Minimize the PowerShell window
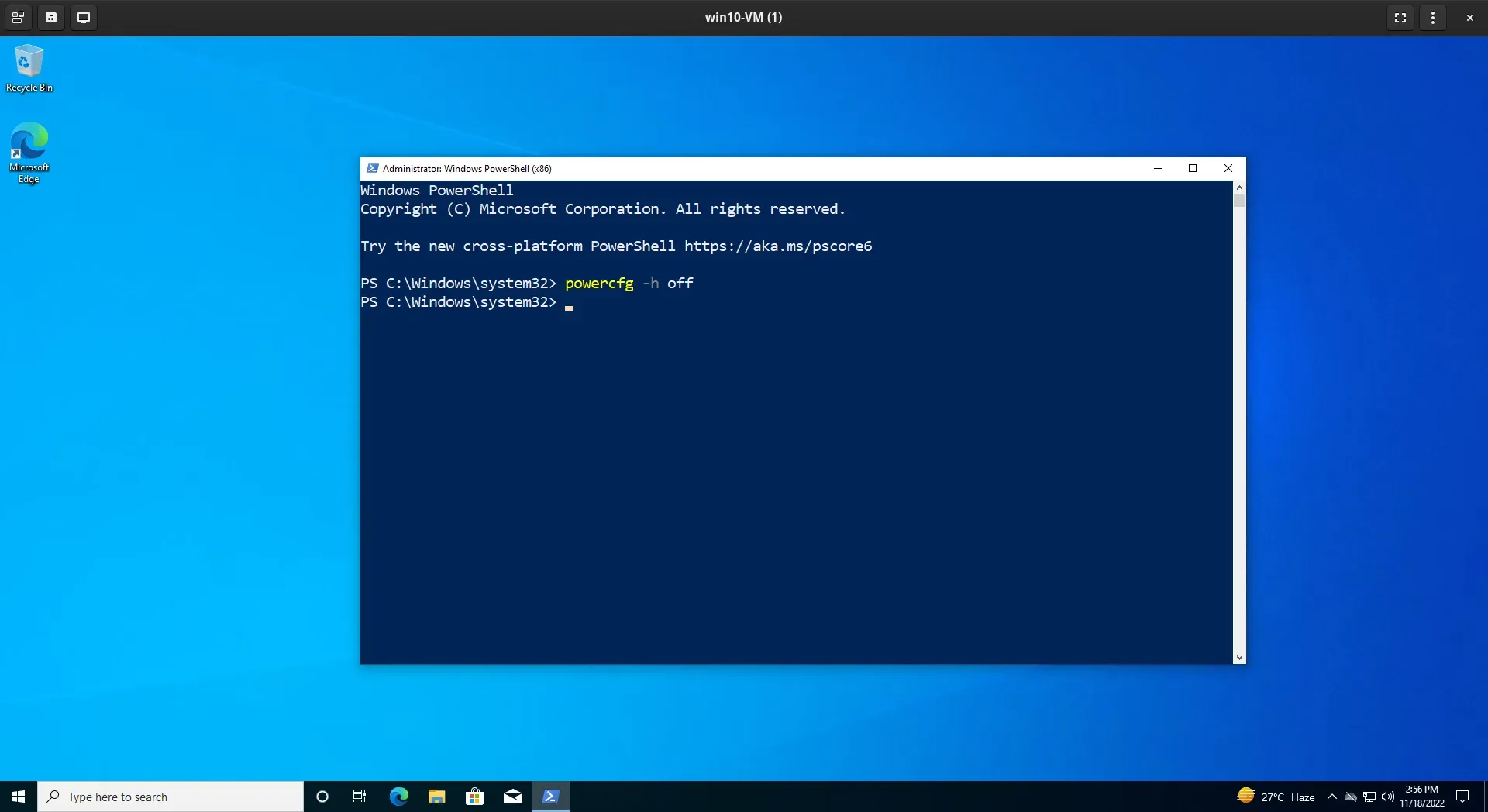The image size is (1488, 812). [1158, 168]
